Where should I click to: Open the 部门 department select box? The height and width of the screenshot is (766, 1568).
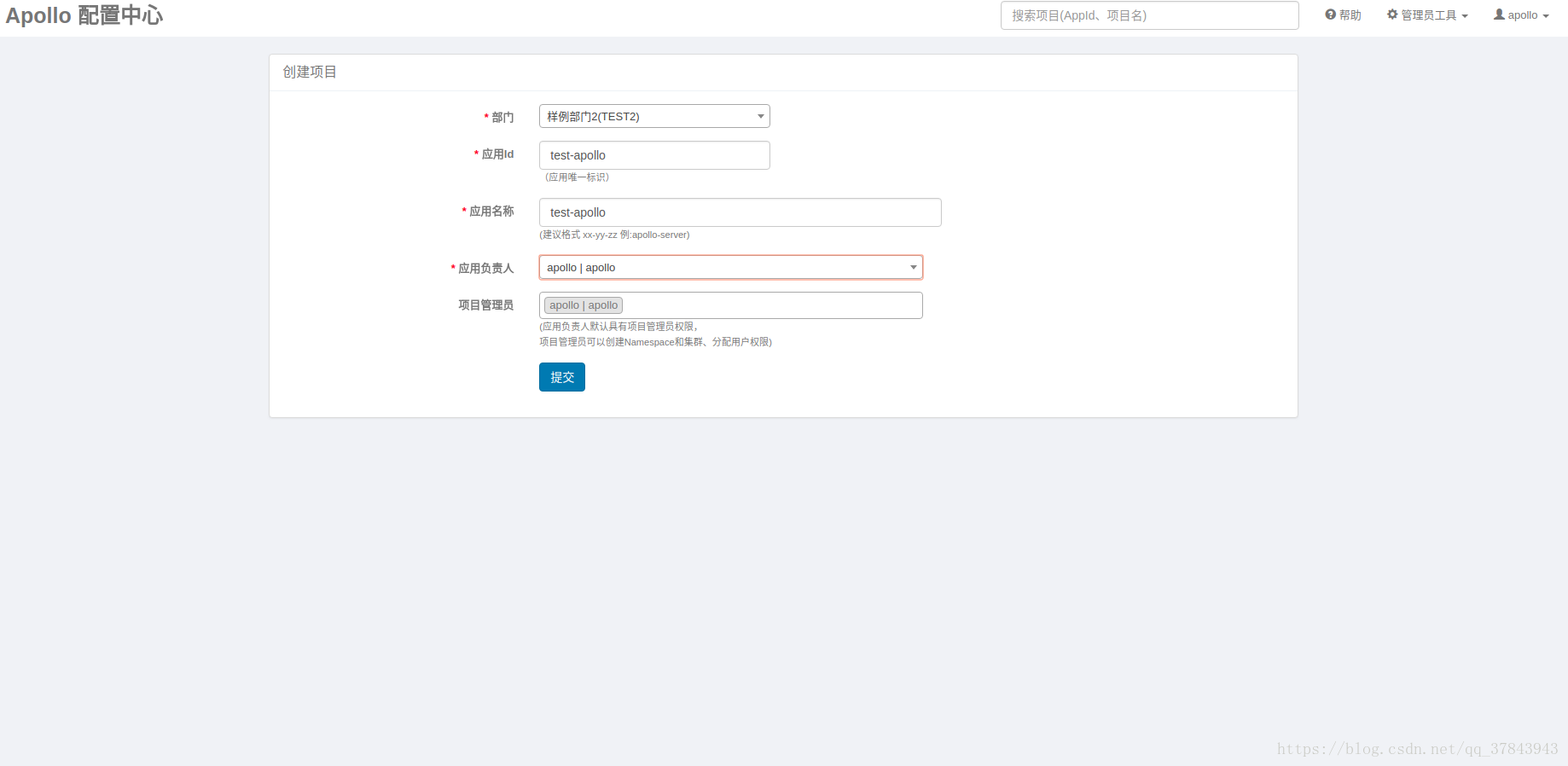pos(654,116)
